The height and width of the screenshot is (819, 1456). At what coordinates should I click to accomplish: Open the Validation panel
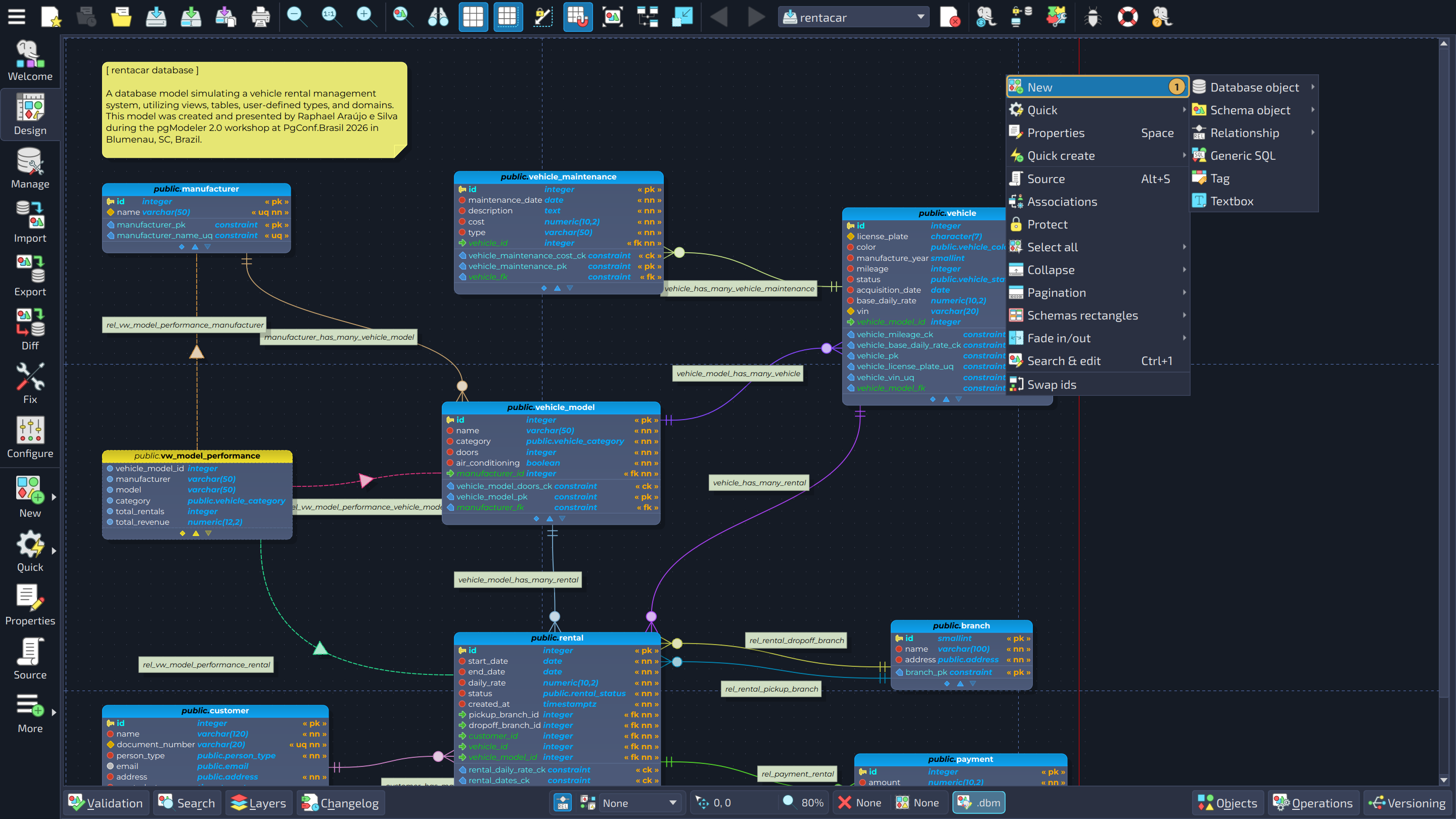click(106, 803)
